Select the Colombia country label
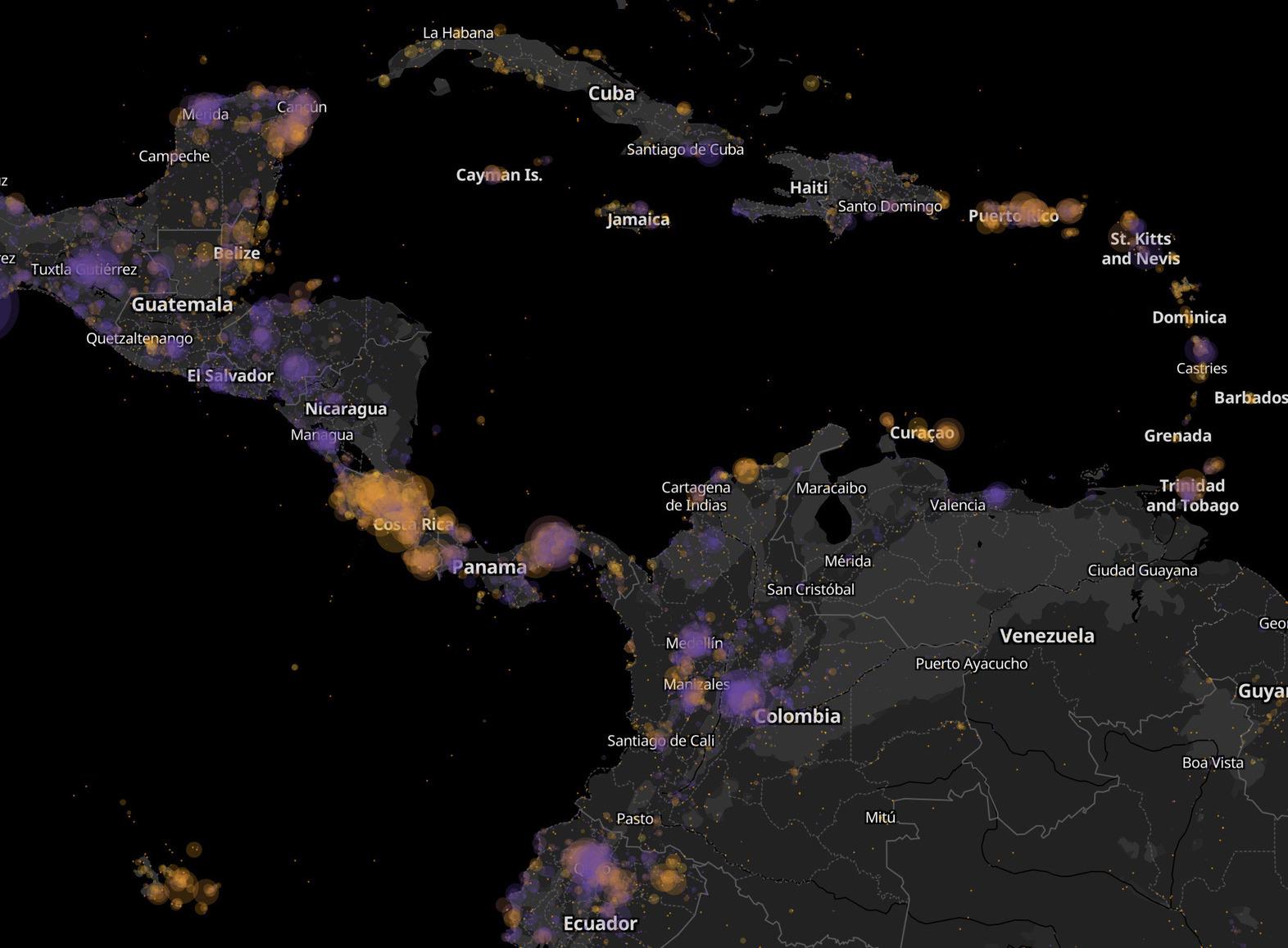This screenshot has height=948, width=1288. 797,716
